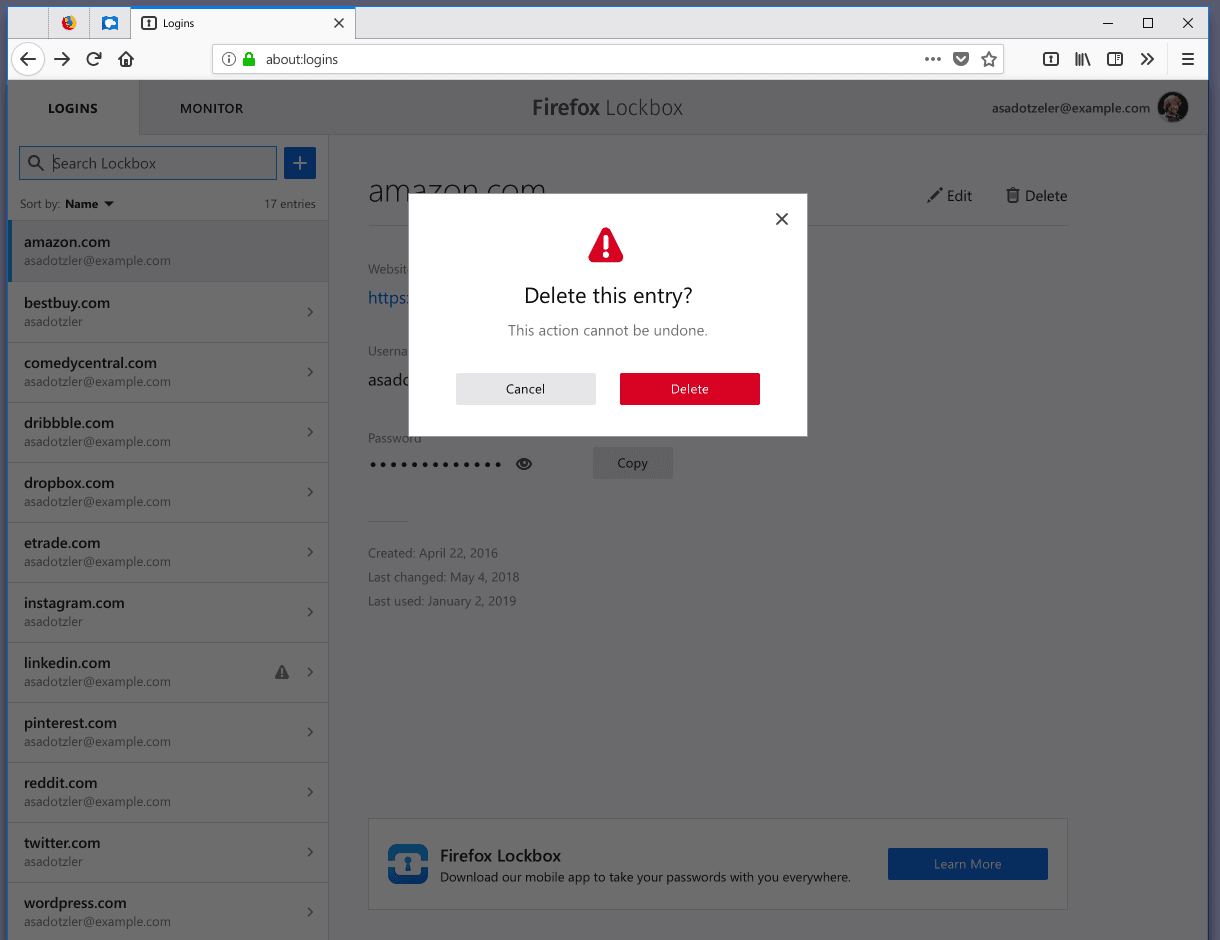Click the warning icon on the linkedin.com entry
This screenshot has width=1220, height=940.
pos(282,671)
